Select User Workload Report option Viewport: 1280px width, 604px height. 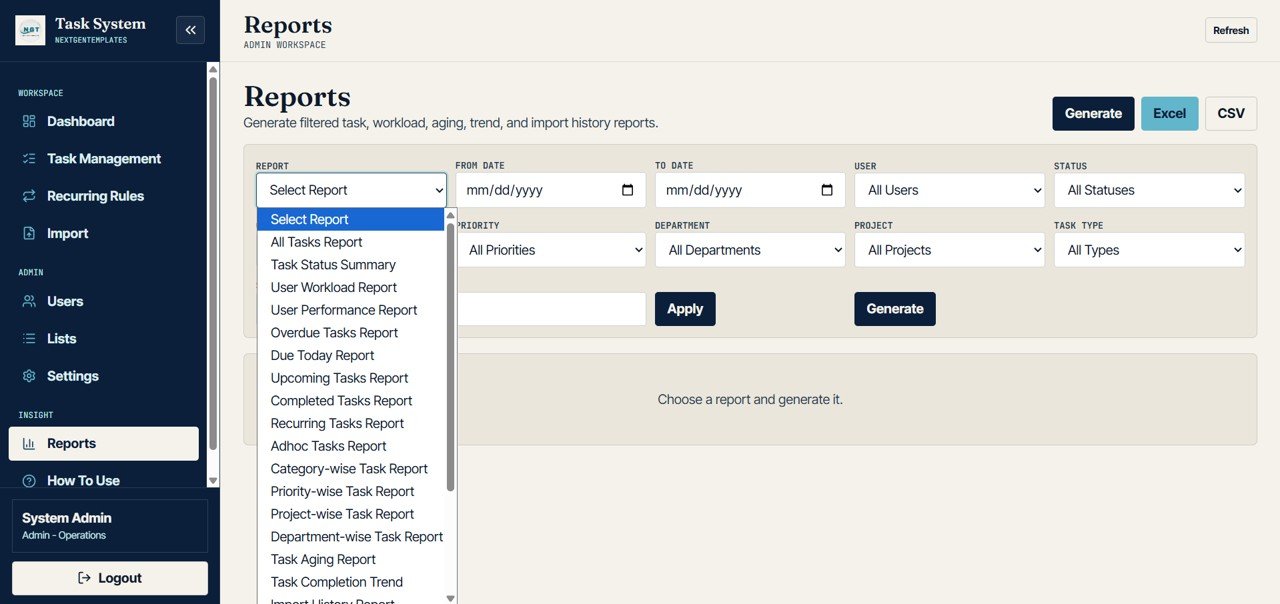coord(351,287)
